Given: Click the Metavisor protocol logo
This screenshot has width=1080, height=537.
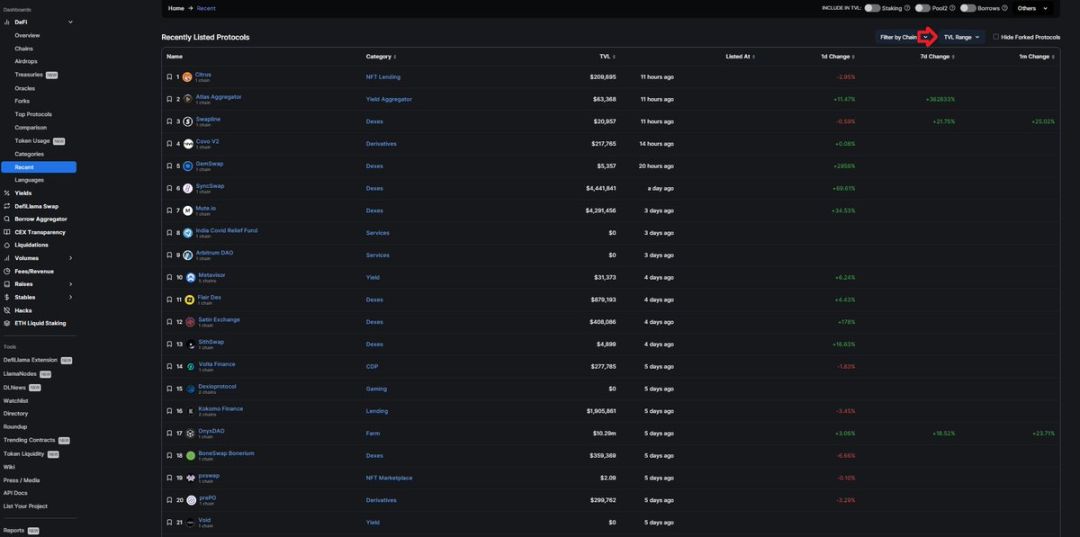Looking at the screenshot, I should (191, 277).
